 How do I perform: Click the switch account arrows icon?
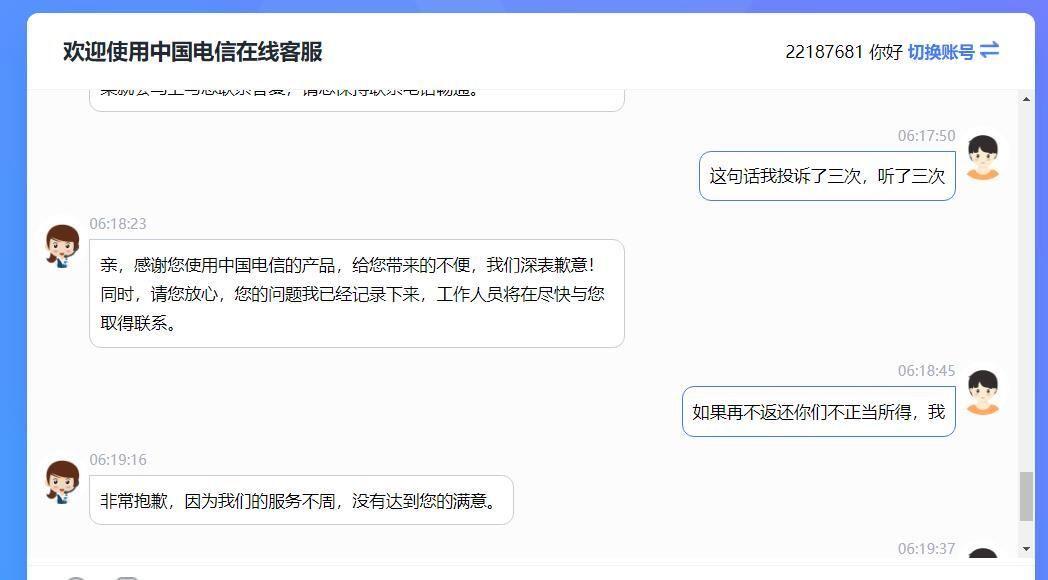[x=989, y=50]
